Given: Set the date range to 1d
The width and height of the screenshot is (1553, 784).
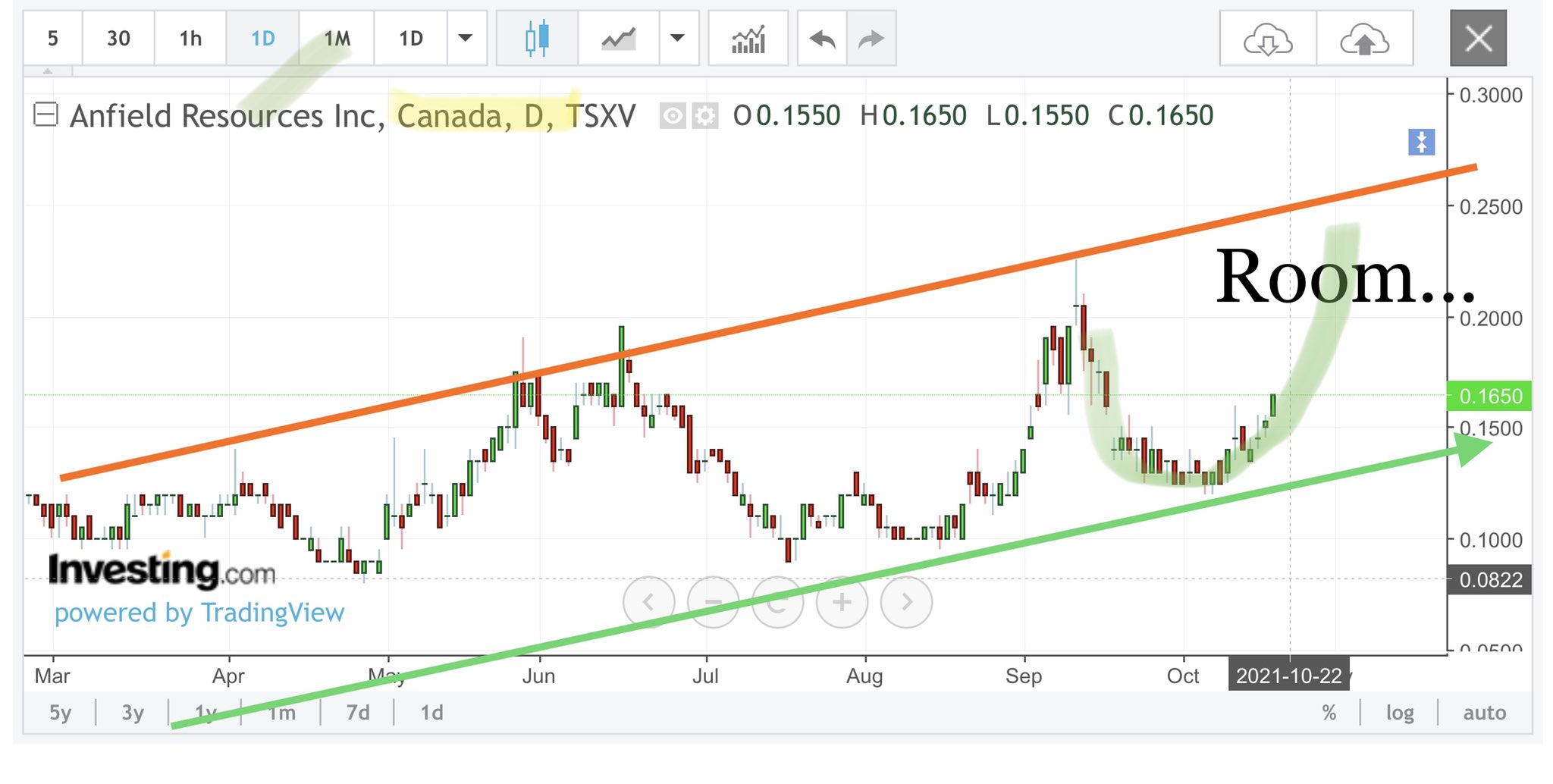Looking at the screenshot, I should pos(431,713).
